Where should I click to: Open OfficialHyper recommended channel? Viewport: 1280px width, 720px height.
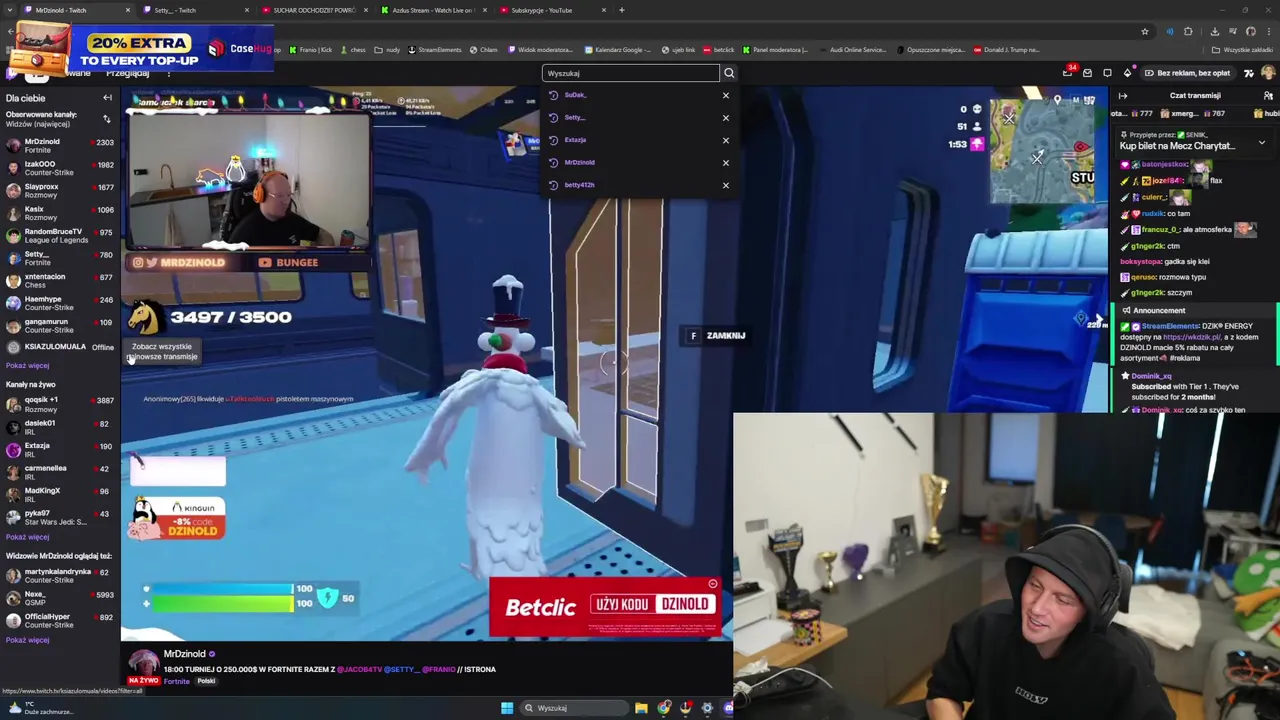click(x=60, y=620)
